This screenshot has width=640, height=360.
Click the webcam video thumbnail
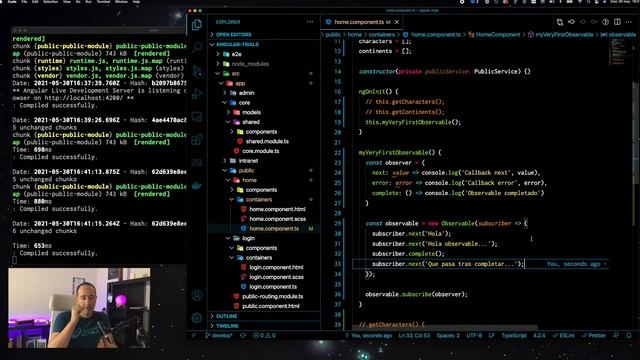pyautogui.click(x=79, y=308)
